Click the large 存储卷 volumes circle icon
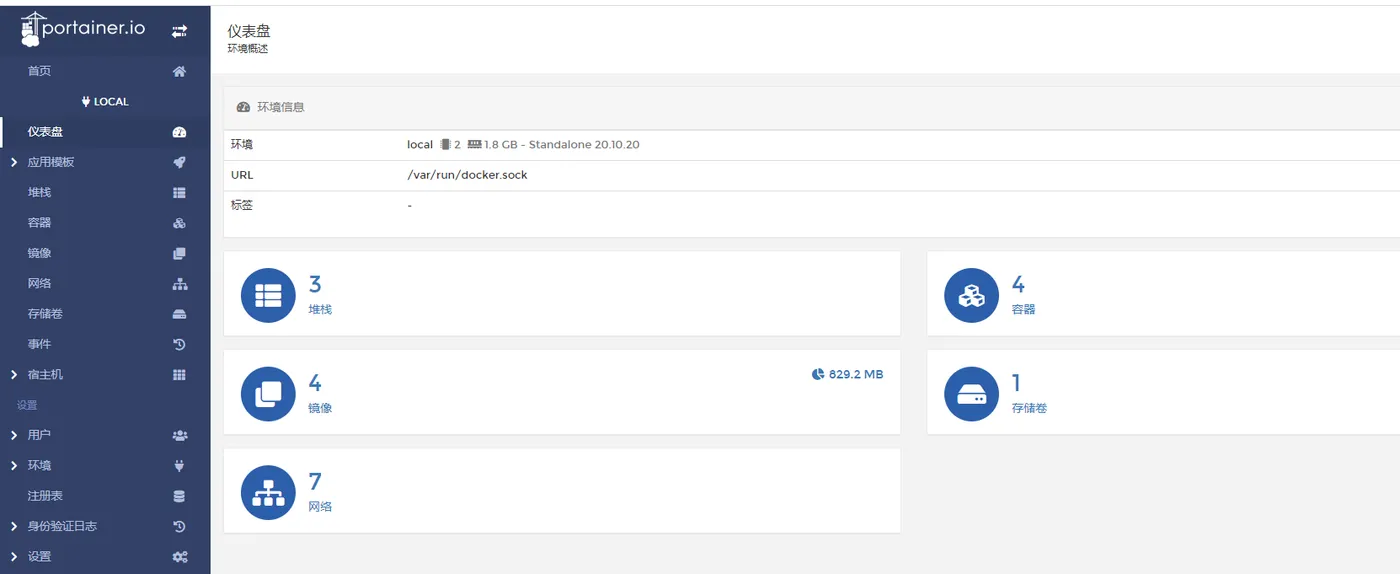This screenshot has width=1400, height=574. pyautogui.click(x=971, y=394)
